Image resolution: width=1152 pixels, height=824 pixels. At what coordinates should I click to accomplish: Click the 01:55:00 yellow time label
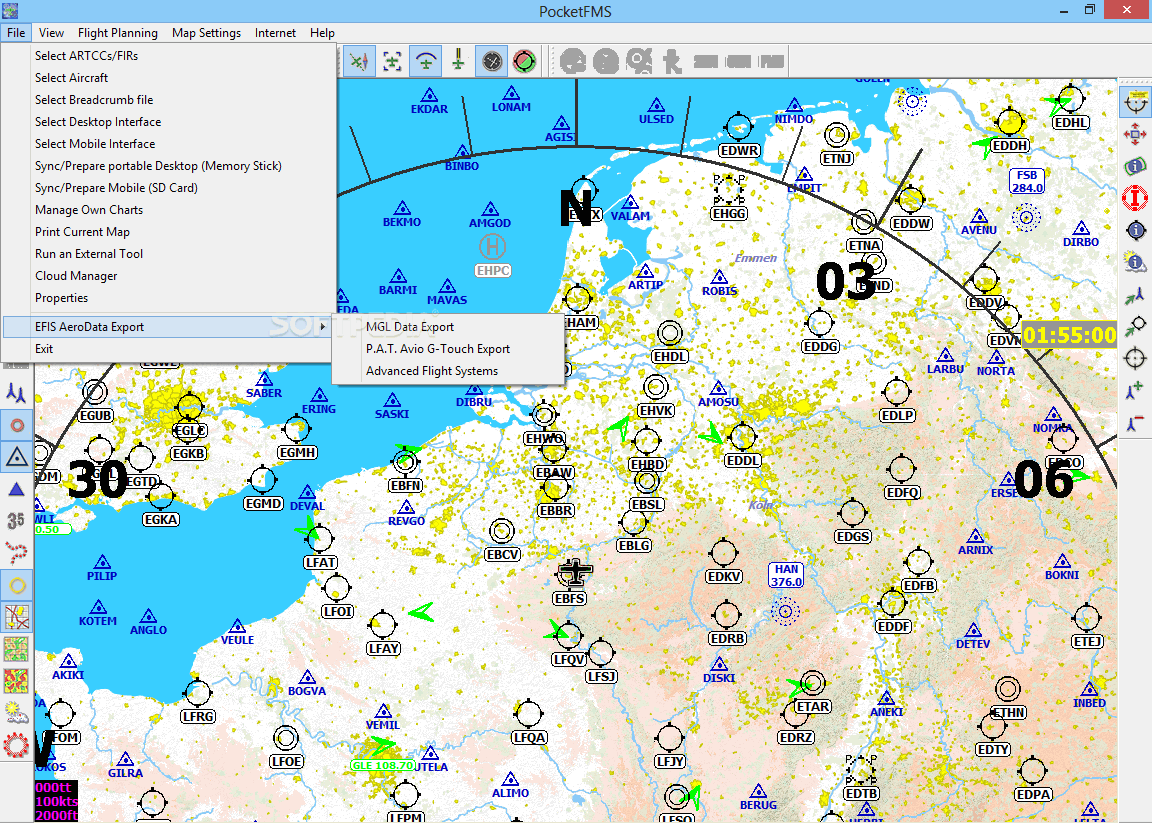point(1069,336)
